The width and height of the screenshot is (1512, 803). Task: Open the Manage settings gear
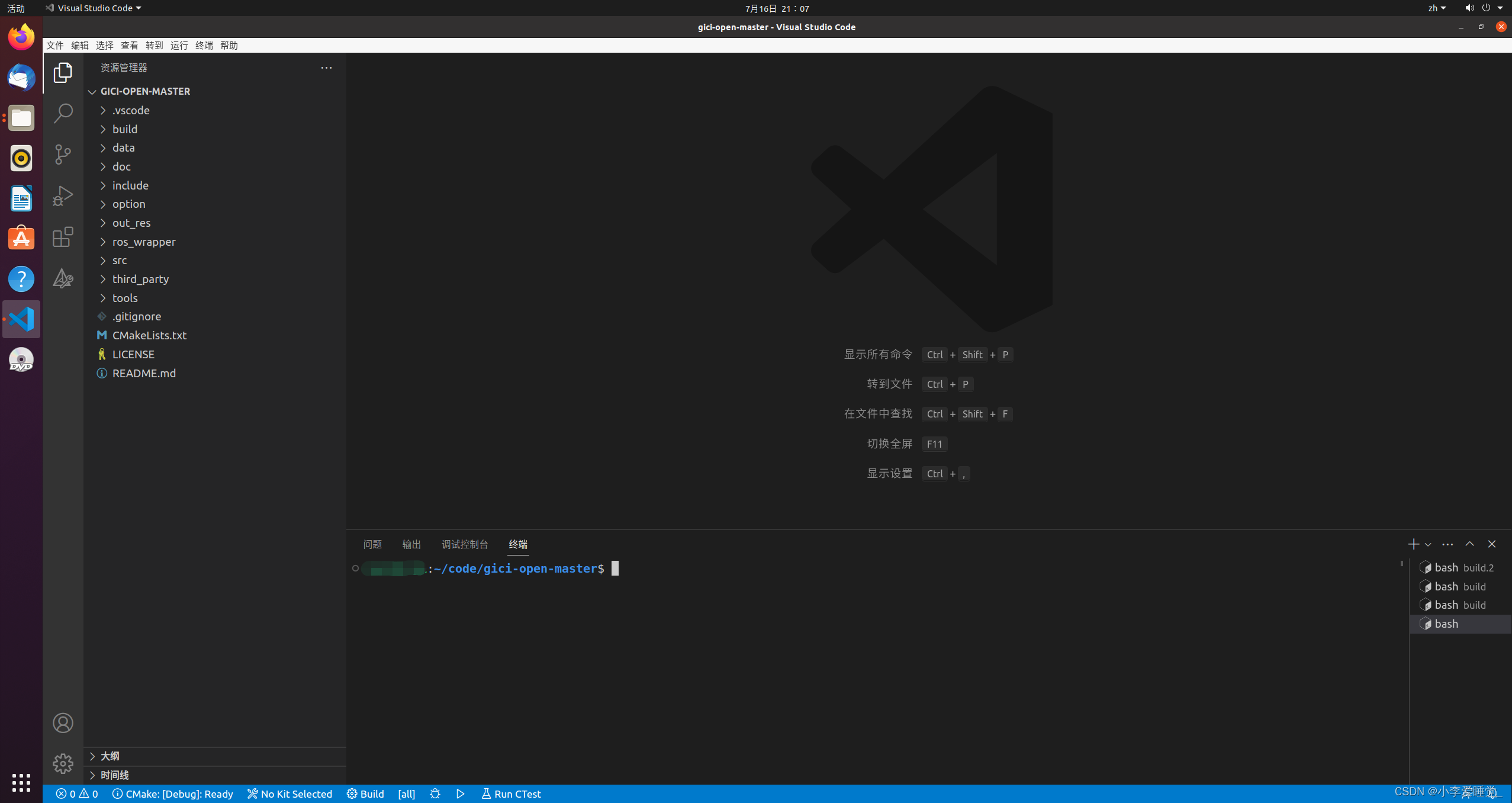point(63,763)
